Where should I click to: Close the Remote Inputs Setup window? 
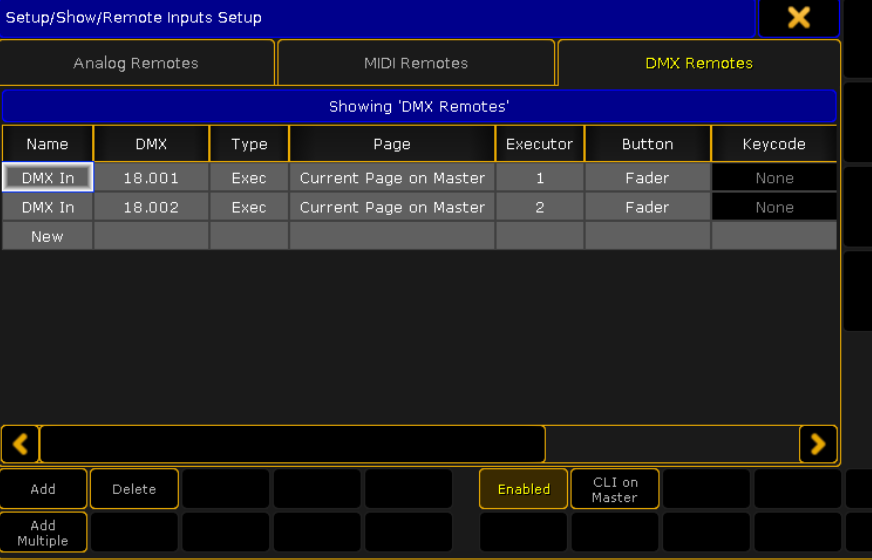tap(799, 18)
